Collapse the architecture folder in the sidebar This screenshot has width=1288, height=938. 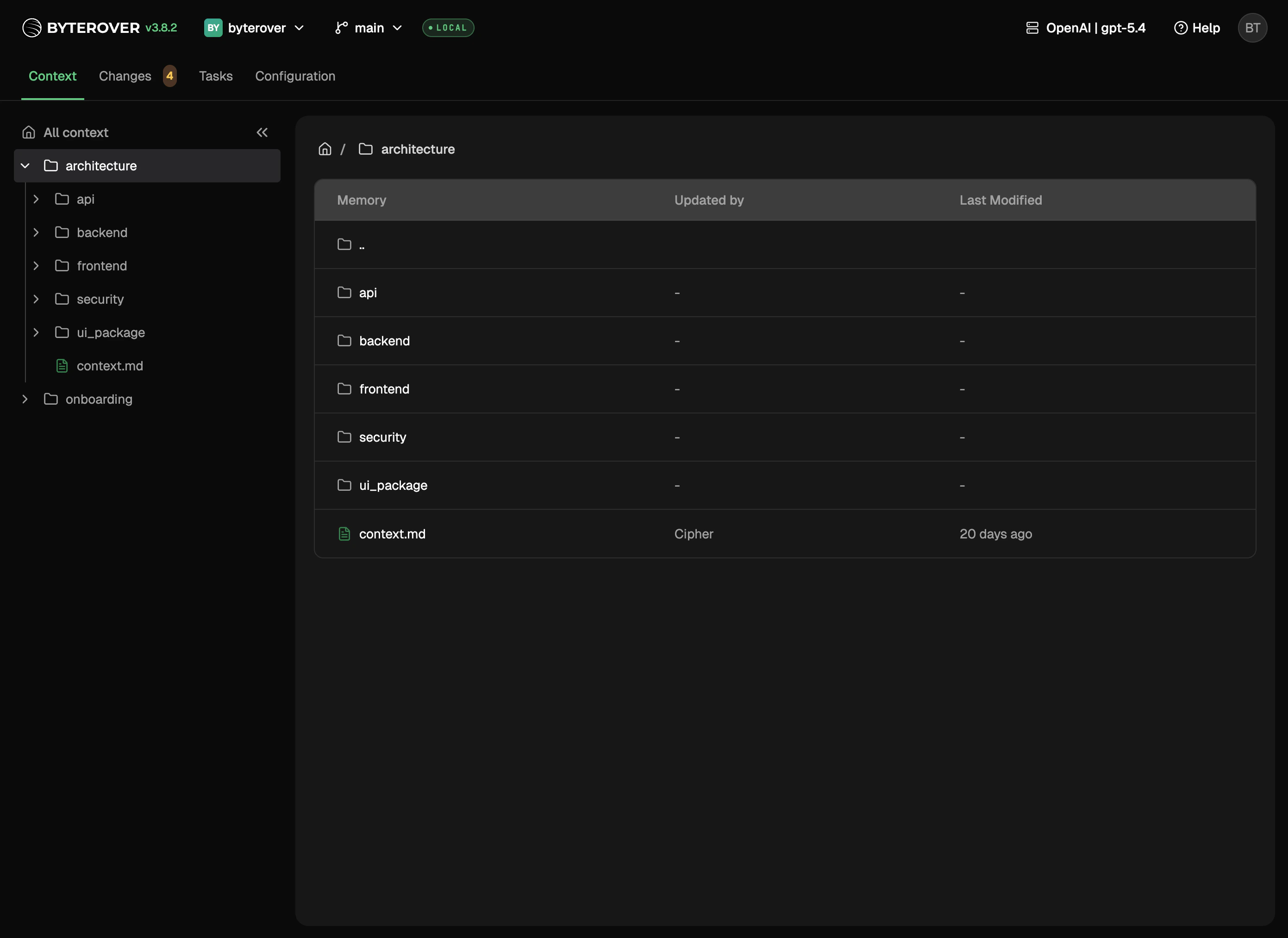coord(25,165)
